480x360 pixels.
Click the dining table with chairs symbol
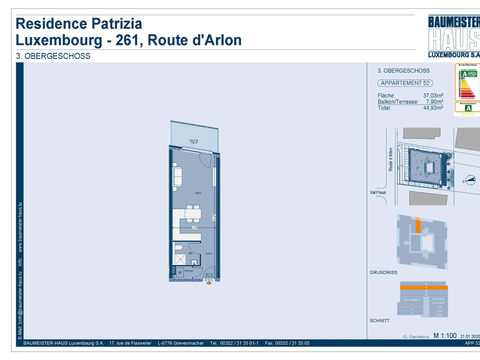(x=193, y=214)
